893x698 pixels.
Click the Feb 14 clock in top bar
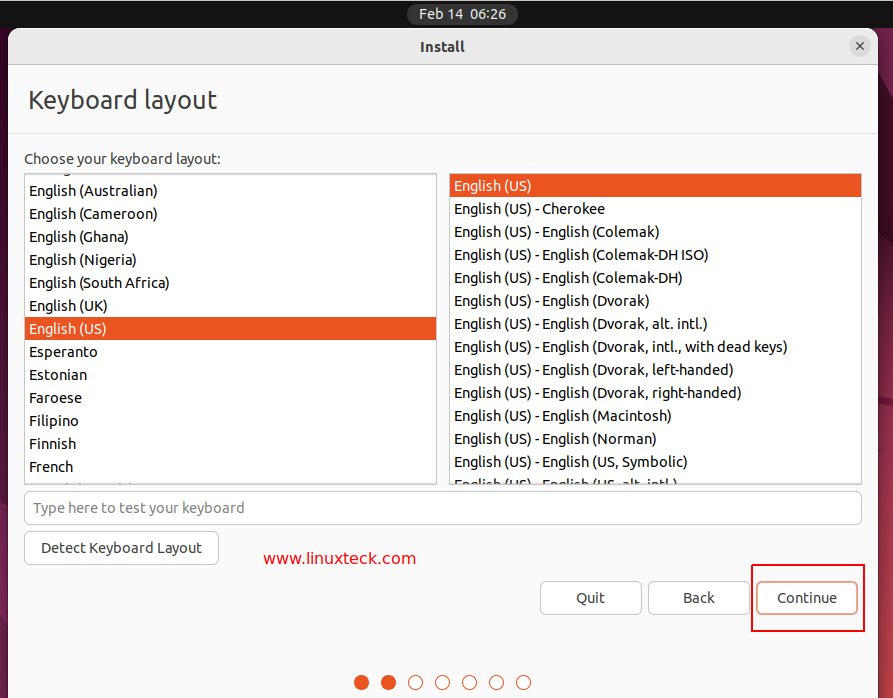tap(461, 14)
